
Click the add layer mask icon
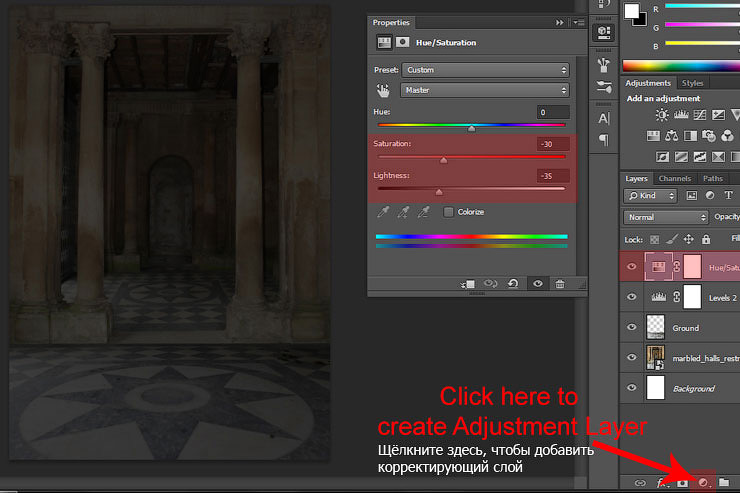pos(682,483)
